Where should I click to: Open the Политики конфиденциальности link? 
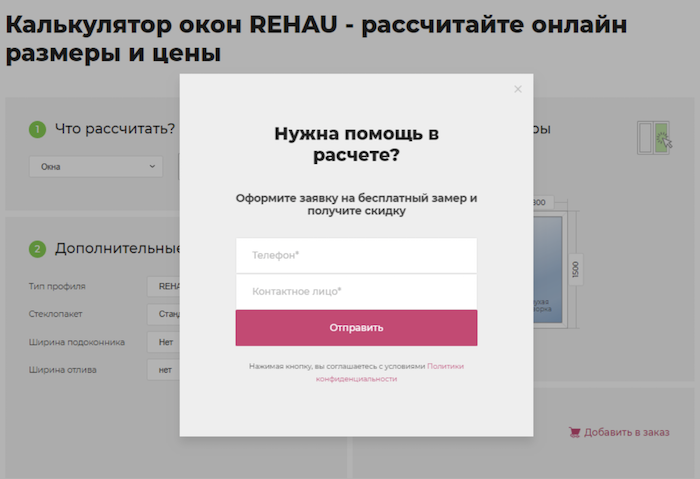pyautogui.click(x=390, y=372)
